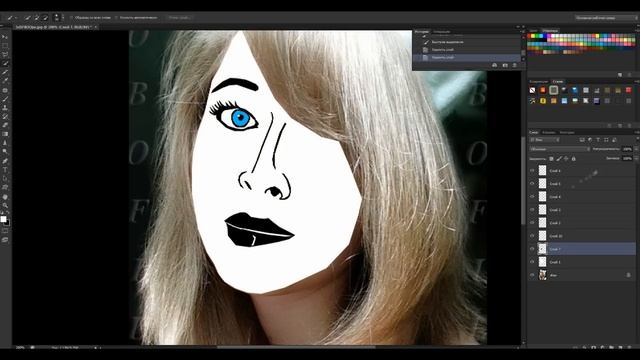The image size is (640, 360).
Task: Create new document from current history state
Action: tap(495, 65)
